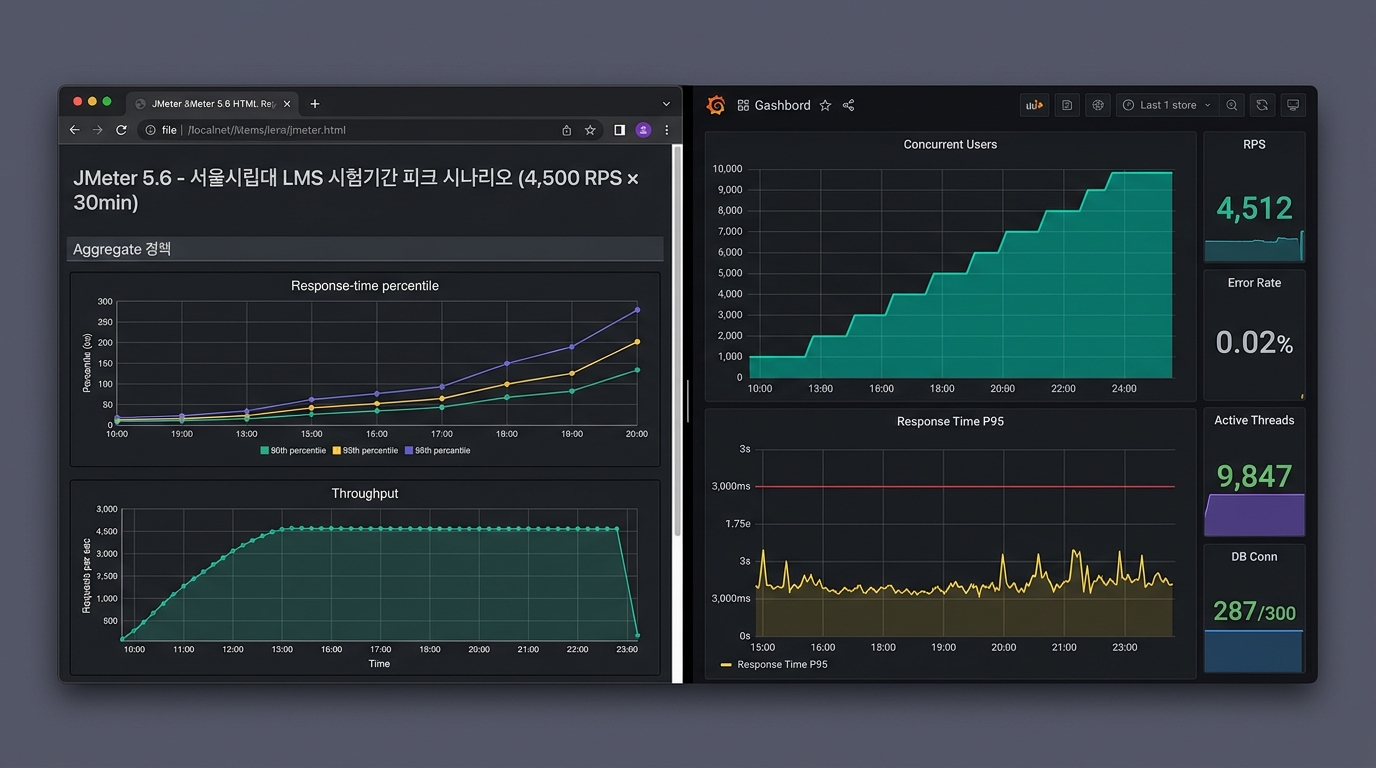This screenshot has width=1376, height=768.
Task: Click the last 98th percentile data point at 20:00
Action: point(637,310)
